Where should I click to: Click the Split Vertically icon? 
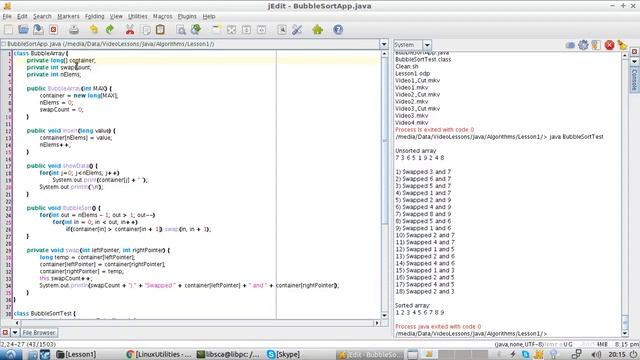pos(262,29)
